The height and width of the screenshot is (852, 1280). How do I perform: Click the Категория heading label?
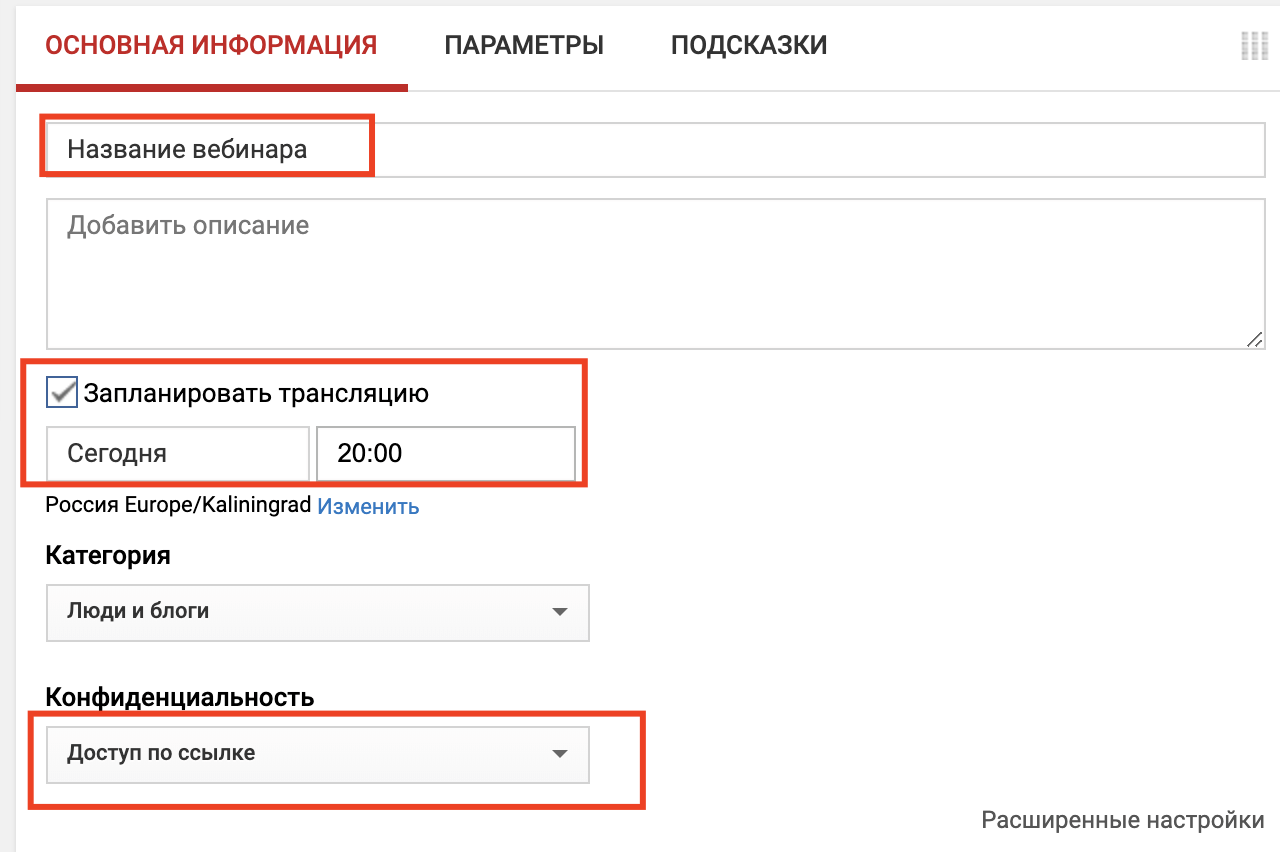(x=108, y=555)
